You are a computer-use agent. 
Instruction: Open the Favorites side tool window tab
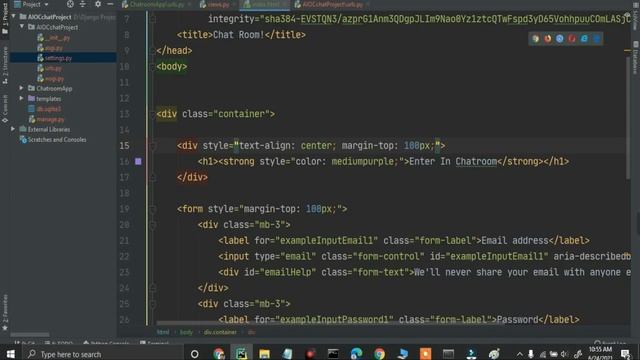click(x=5, y=312)
